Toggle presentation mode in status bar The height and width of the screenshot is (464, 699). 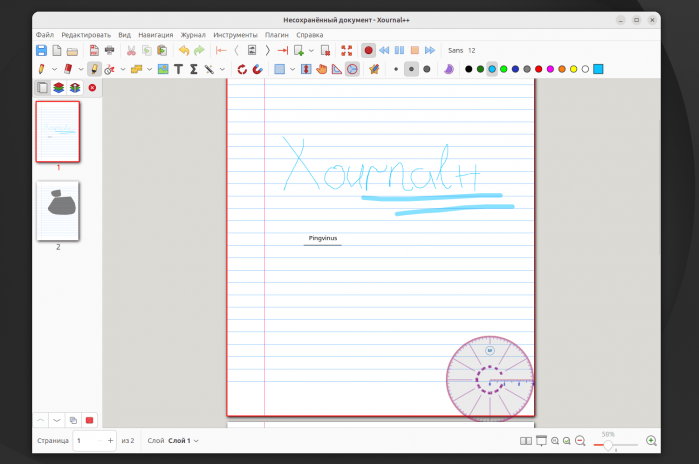pos(541,441)
